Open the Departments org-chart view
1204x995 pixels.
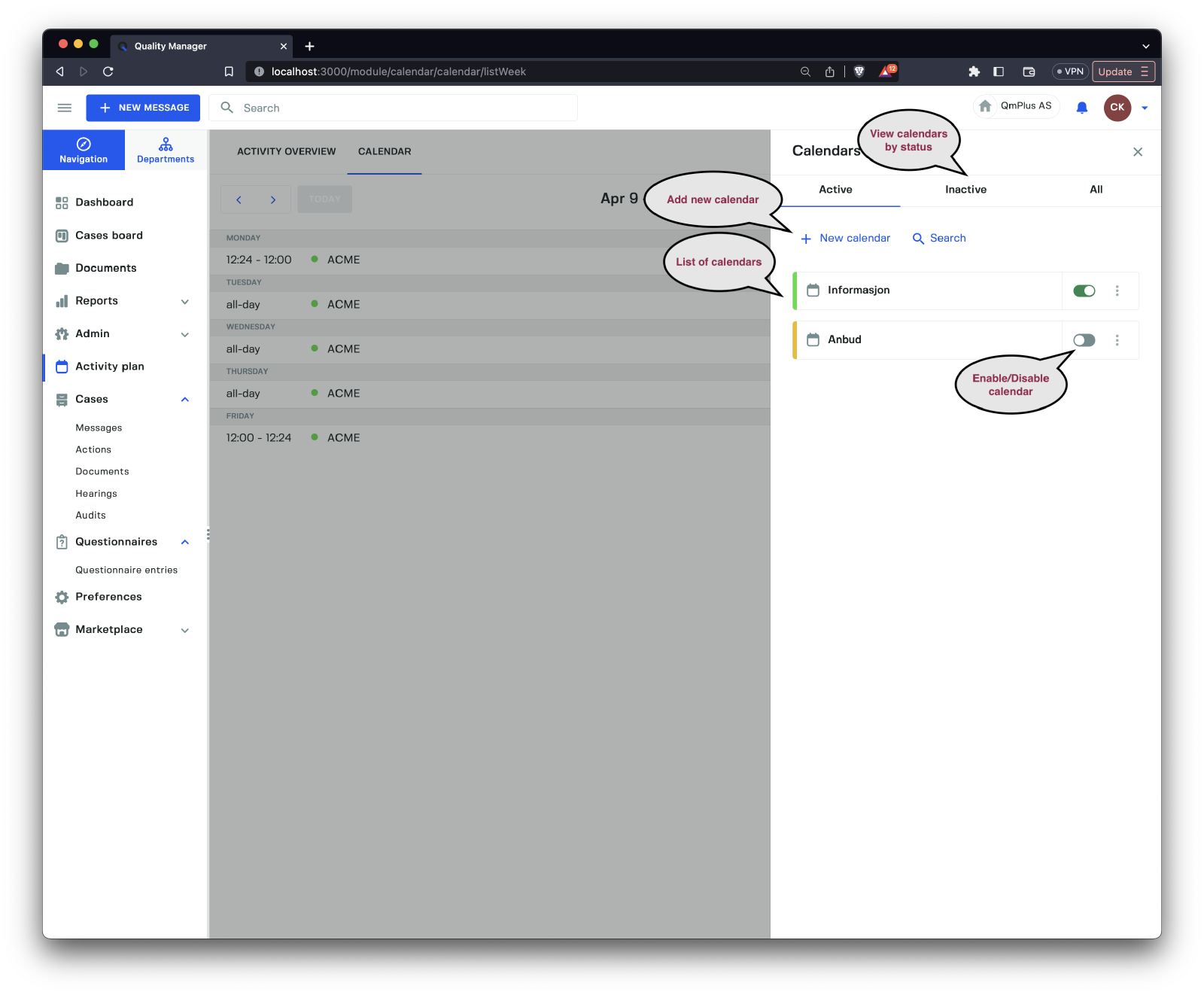[x=166, y=150]
